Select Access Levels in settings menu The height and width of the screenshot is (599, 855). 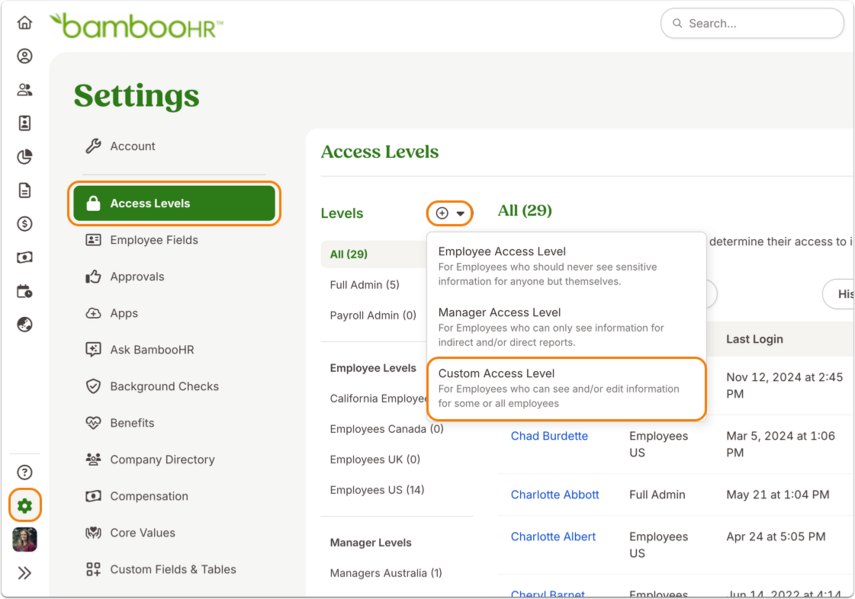[x=174, y=203]
